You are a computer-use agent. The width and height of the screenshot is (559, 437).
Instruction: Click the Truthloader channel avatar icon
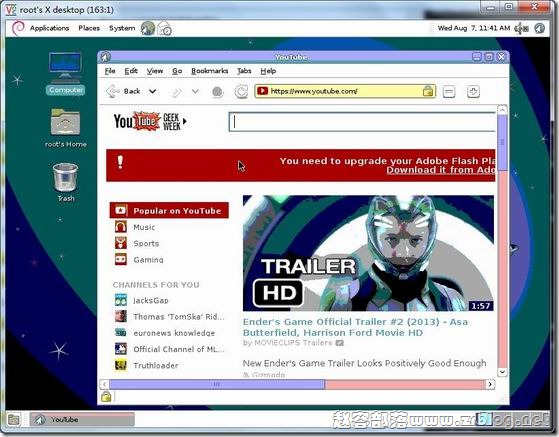(x=121, y=365)
